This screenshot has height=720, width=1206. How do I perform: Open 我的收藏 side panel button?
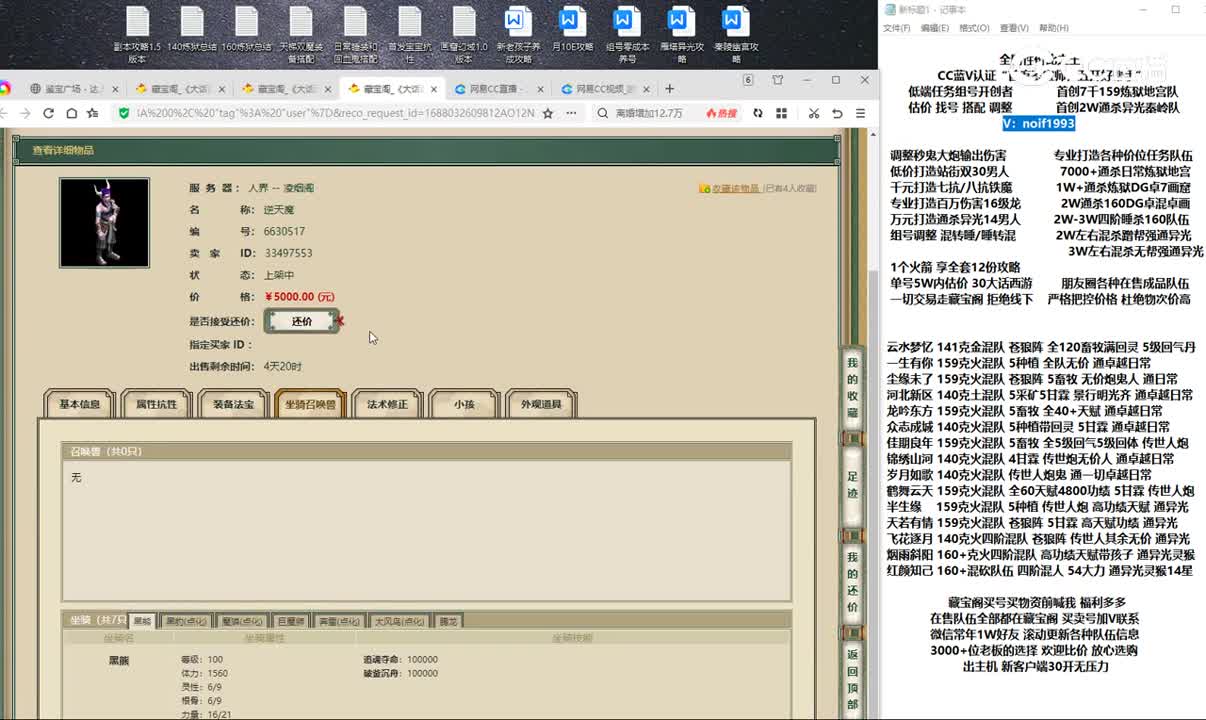click(x=852, y=388)
